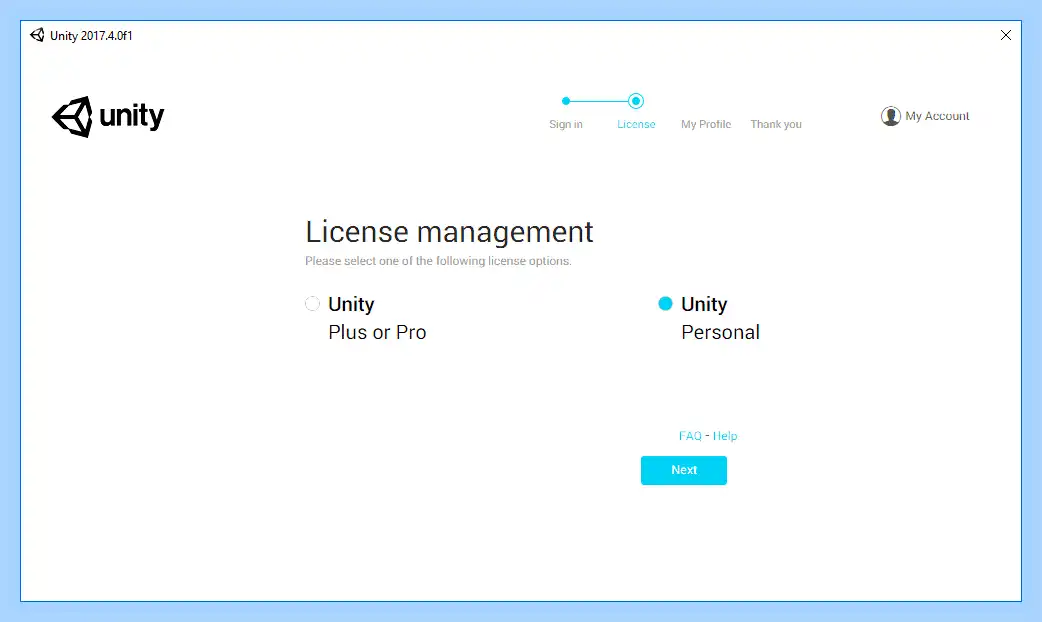Go to the Thank you step

pos(776,124)
